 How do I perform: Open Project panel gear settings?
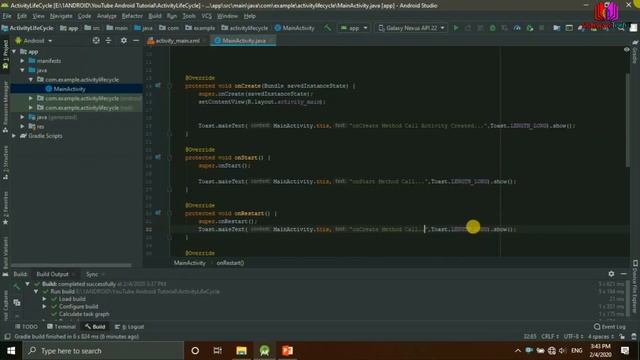124,40
